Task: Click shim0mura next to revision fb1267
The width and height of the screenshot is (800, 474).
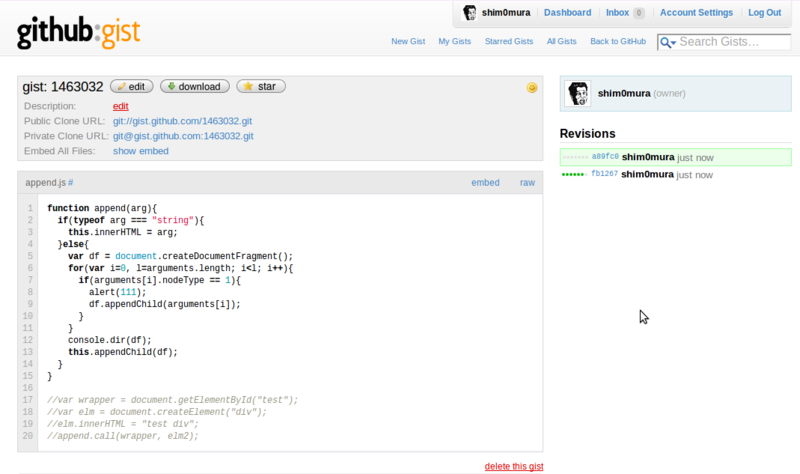Action: tap(647, 174)
